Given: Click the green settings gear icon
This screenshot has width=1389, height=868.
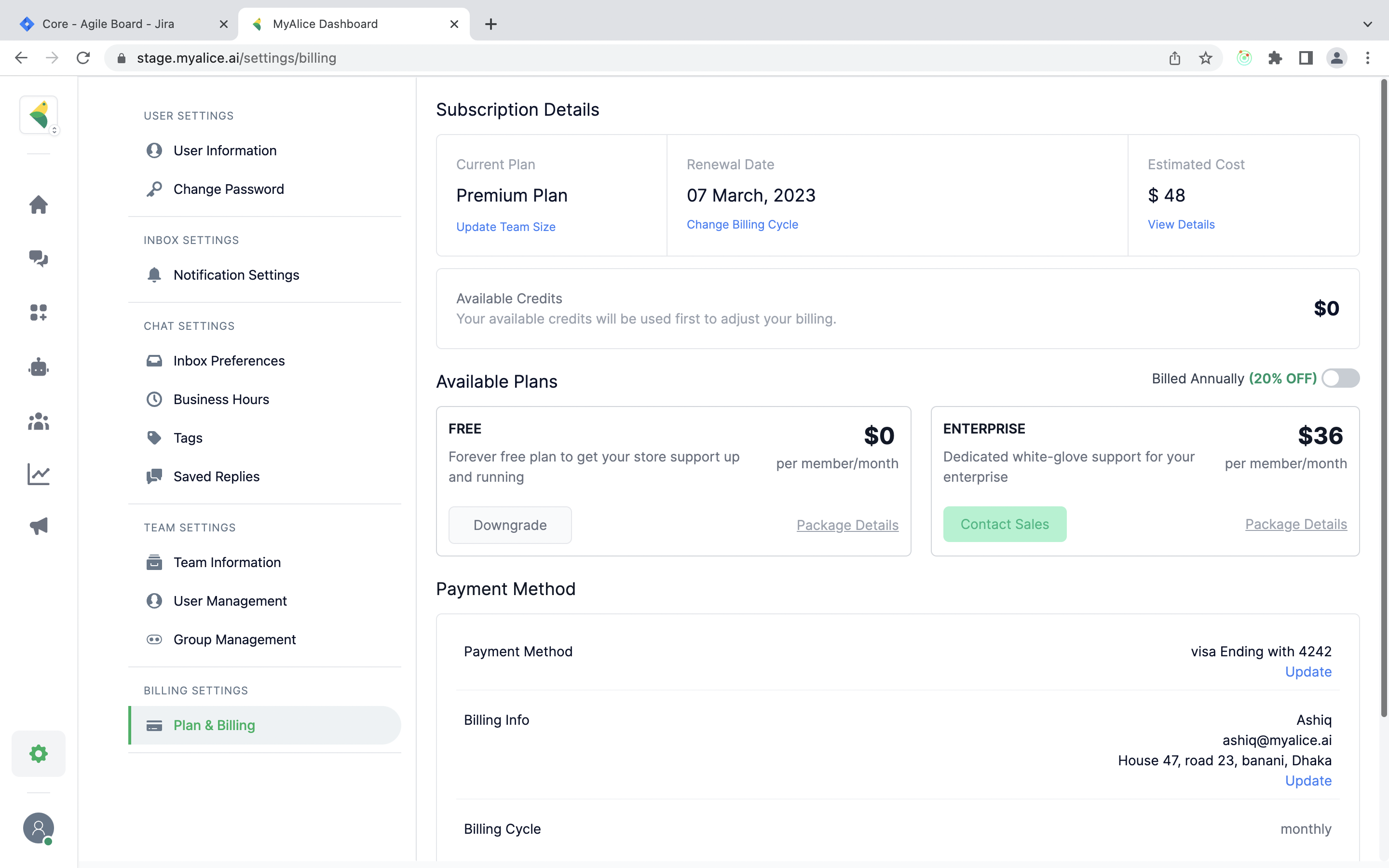Looking at the screenshot, I should point(39,753).
